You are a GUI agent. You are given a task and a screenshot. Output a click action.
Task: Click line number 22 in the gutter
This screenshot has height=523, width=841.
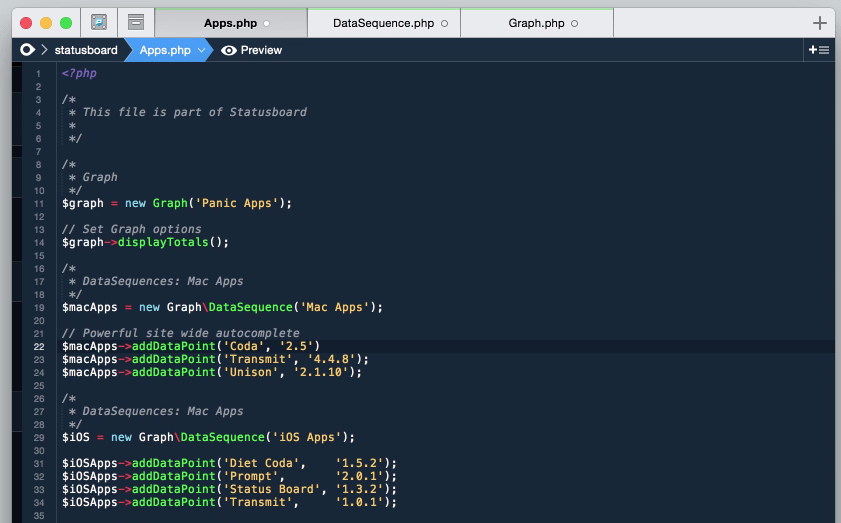[38, 347]
